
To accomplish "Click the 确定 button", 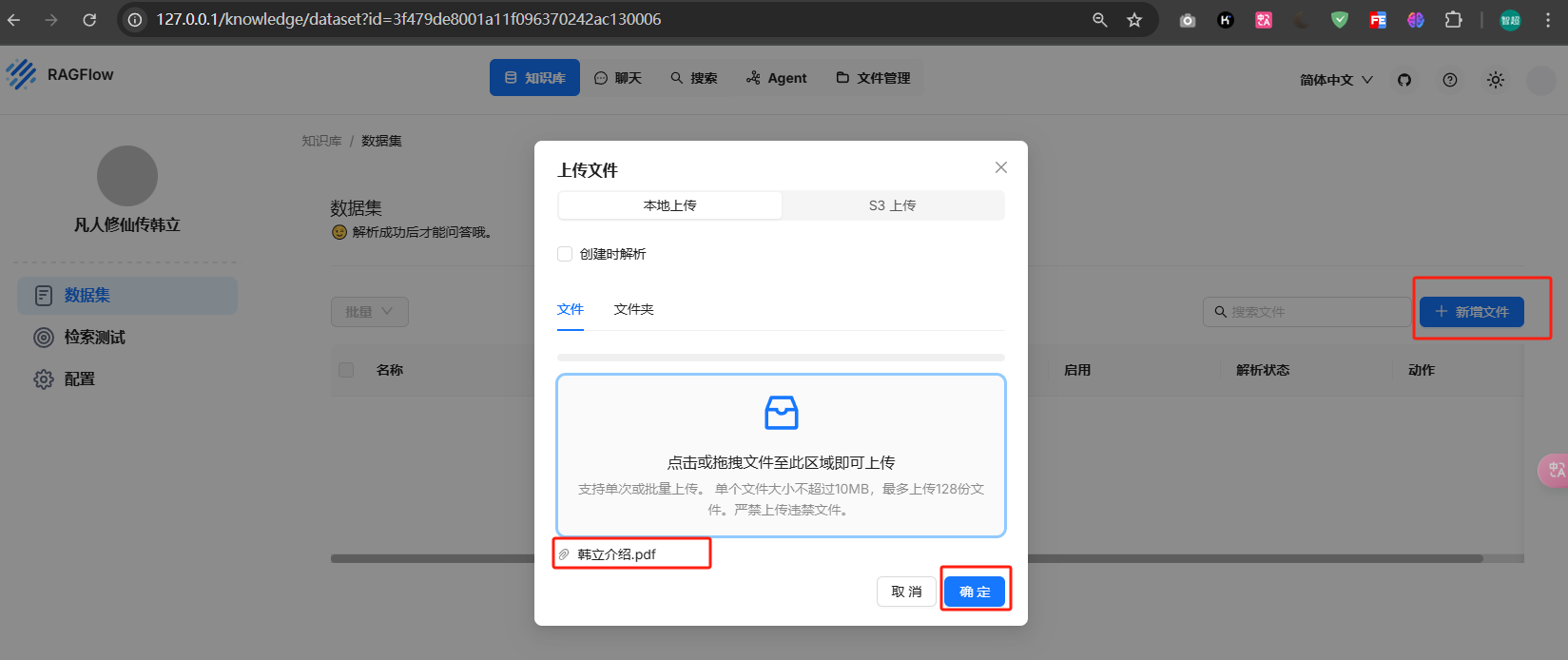I will (975, 592).
